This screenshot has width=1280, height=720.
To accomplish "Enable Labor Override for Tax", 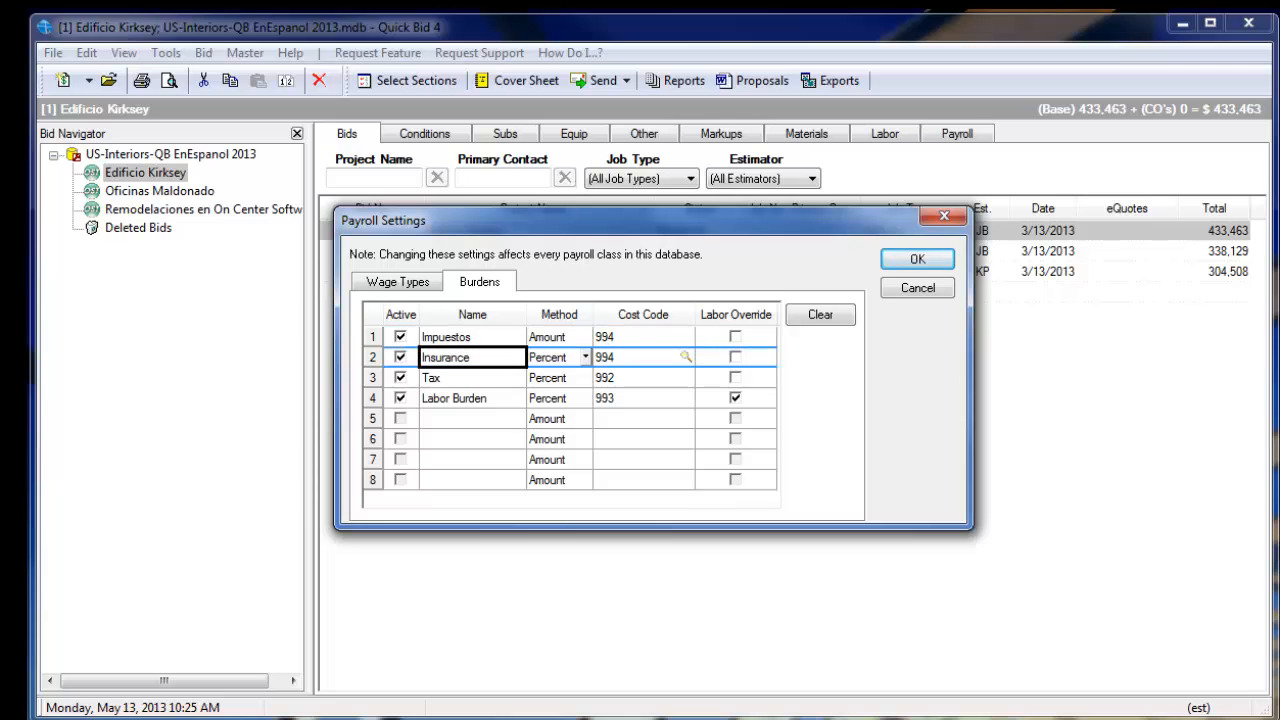I will [736, 378].
